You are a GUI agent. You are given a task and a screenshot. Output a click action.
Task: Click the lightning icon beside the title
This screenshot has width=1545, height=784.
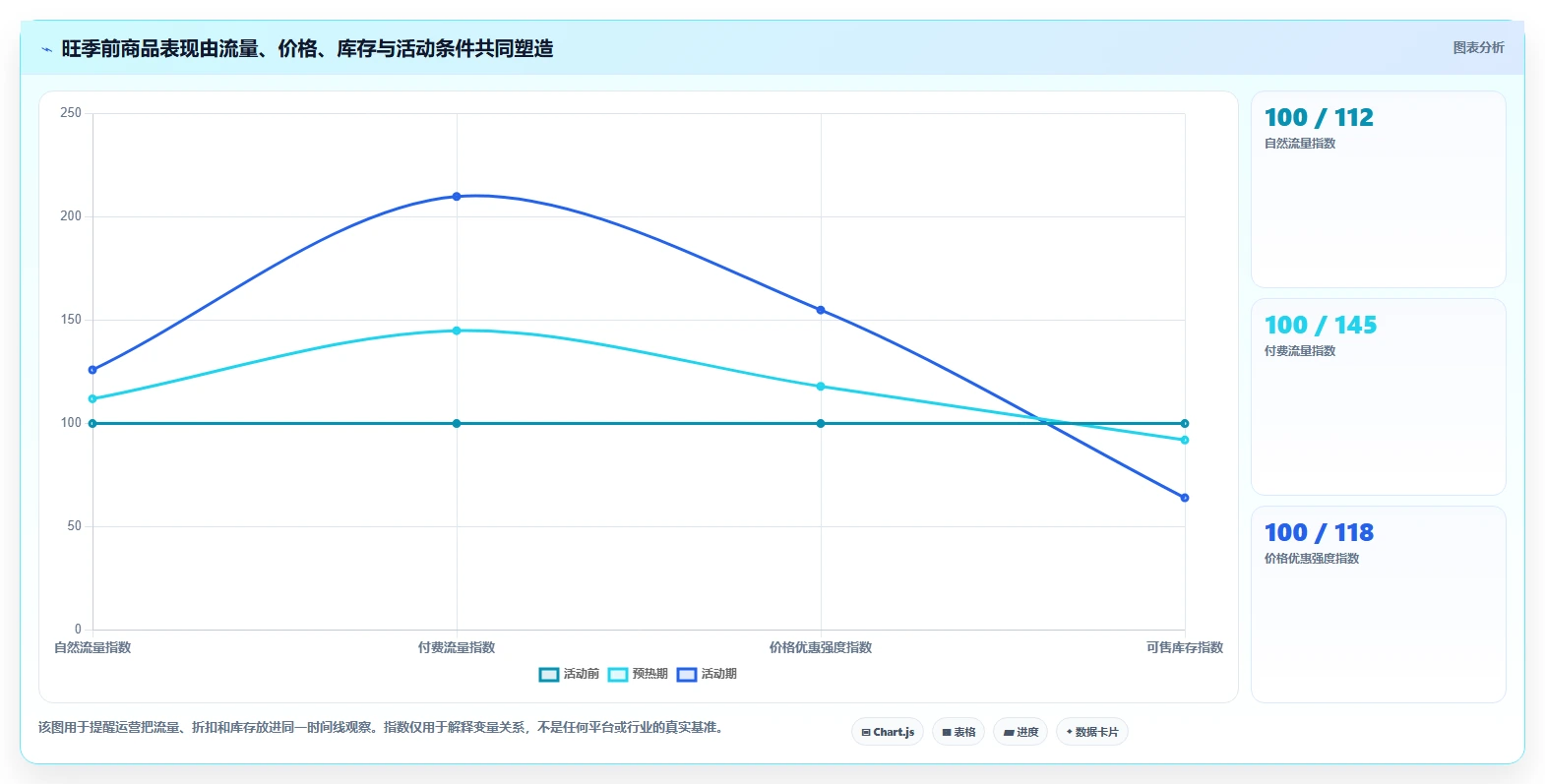click(x=46, y=49)
